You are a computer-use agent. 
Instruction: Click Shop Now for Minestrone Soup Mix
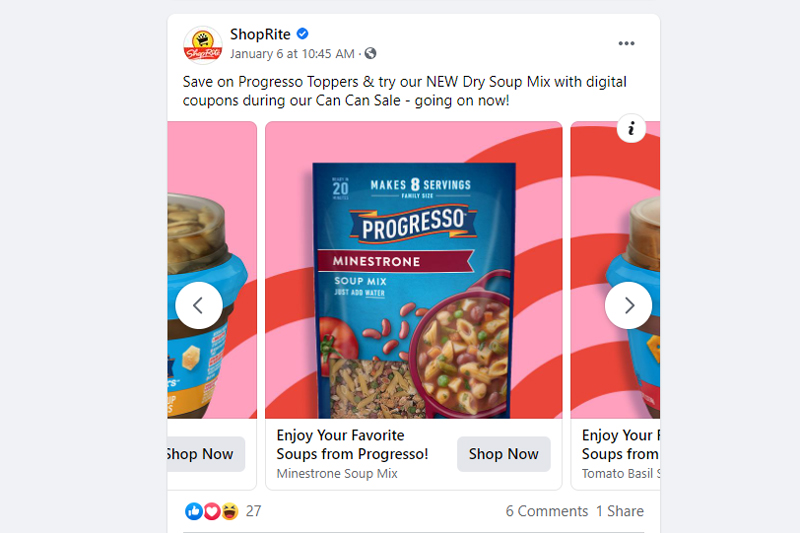(504, 454)
